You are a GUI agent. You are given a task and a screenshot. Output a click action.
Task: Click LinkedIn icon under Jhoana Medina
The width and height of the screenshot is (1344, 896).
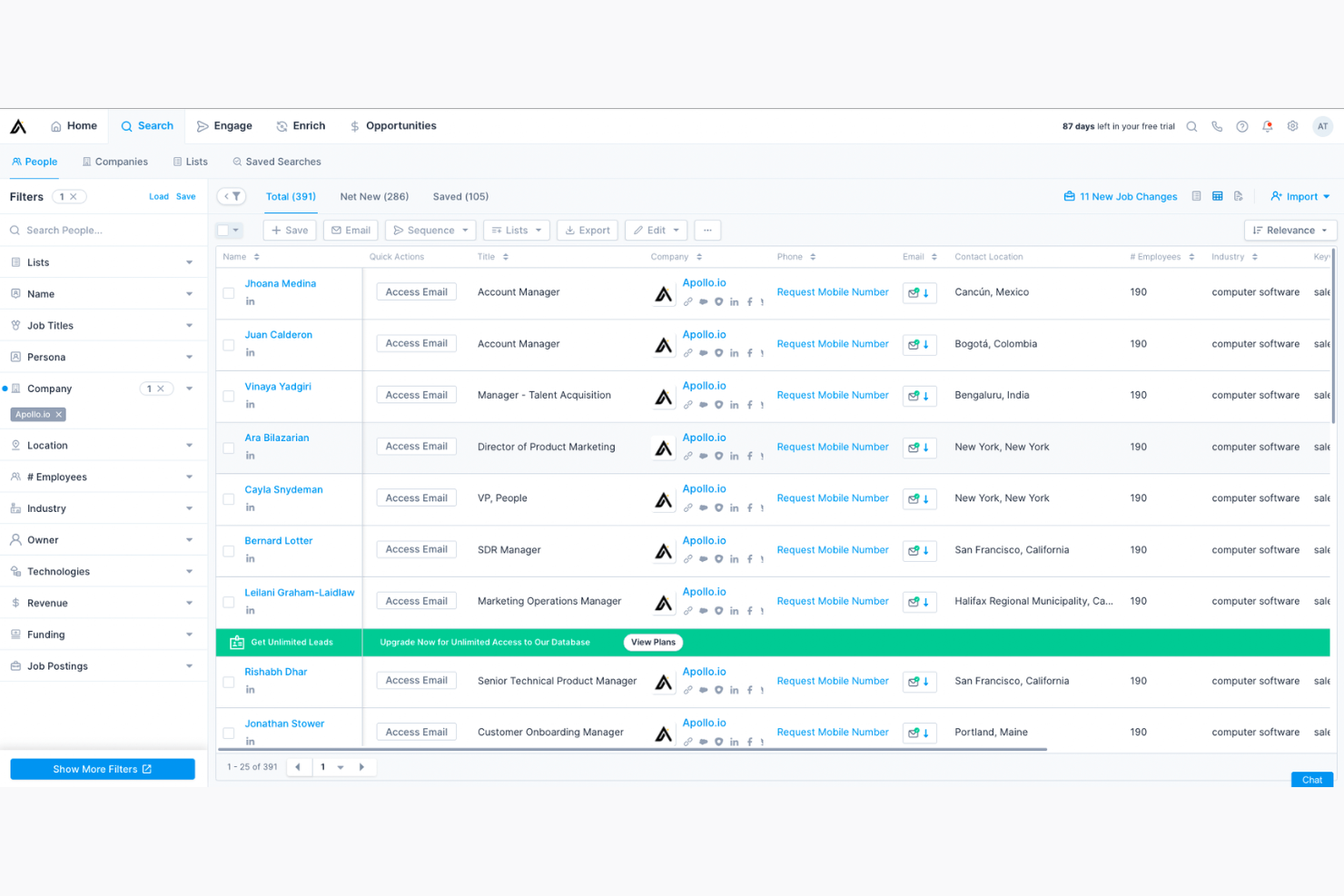click(x=251, y=301)
